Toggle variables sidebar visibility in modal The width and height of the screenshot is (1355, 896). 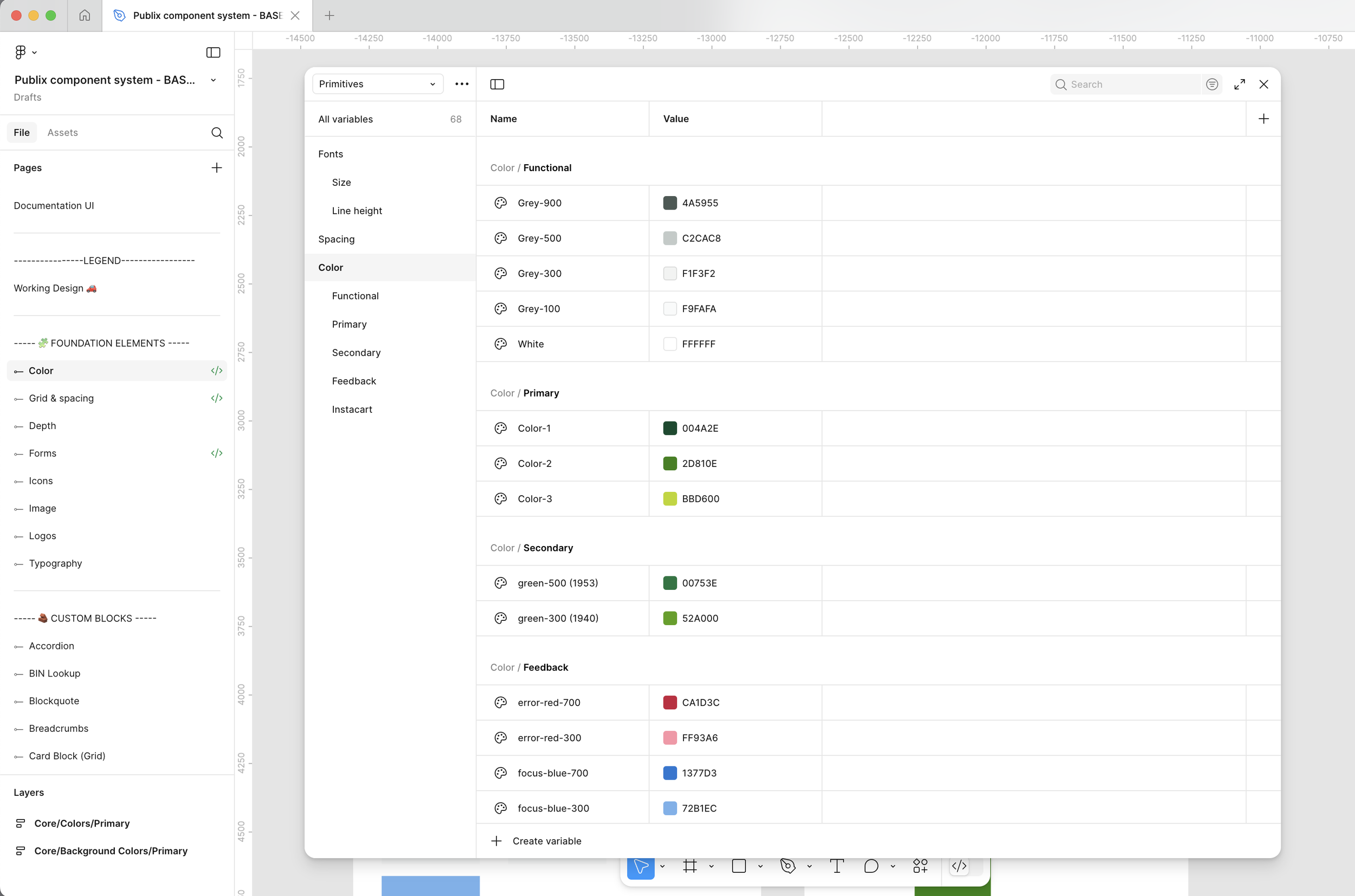(497, 85)
